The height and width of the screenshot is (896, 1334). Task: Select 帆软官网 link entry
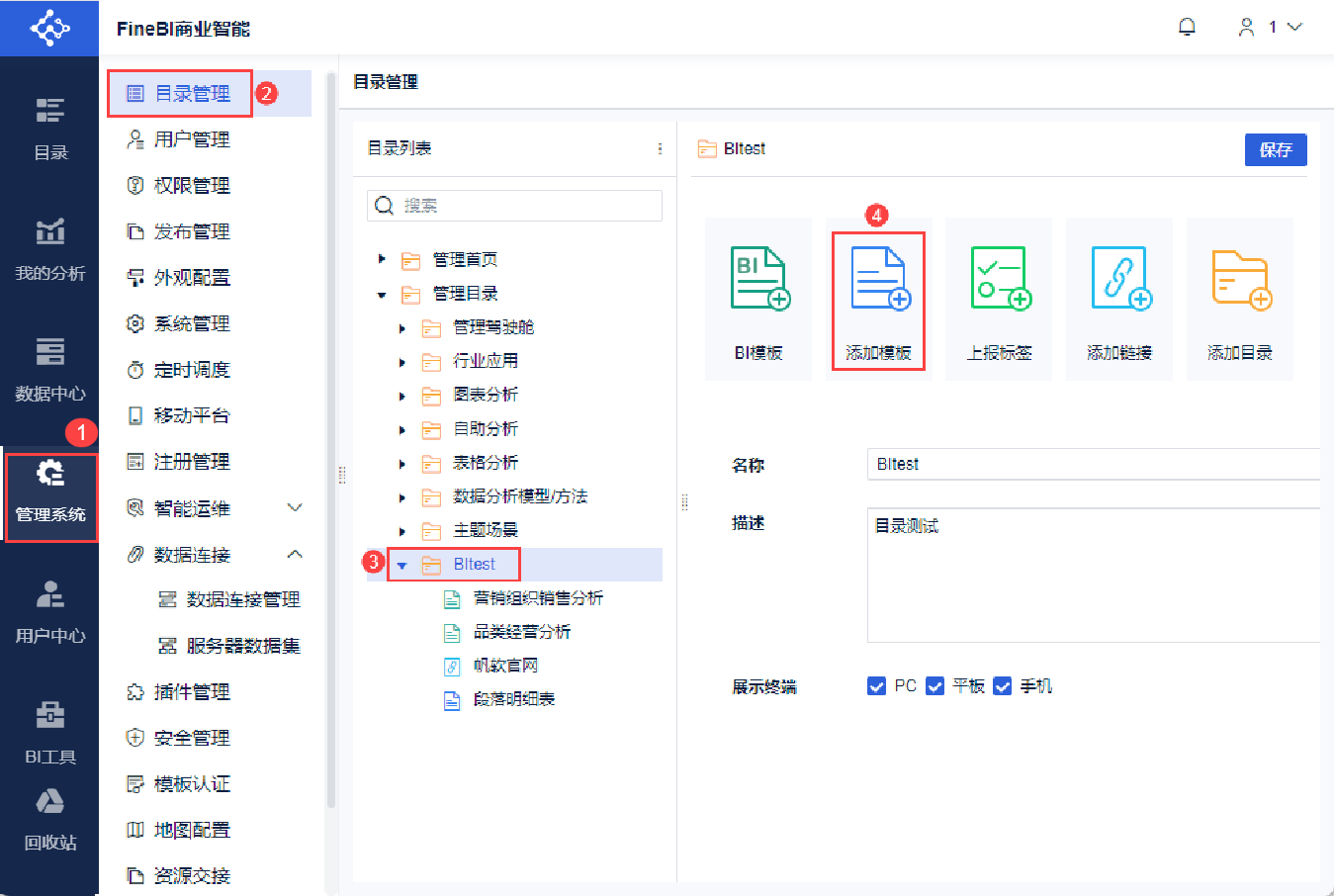[505, 666]
